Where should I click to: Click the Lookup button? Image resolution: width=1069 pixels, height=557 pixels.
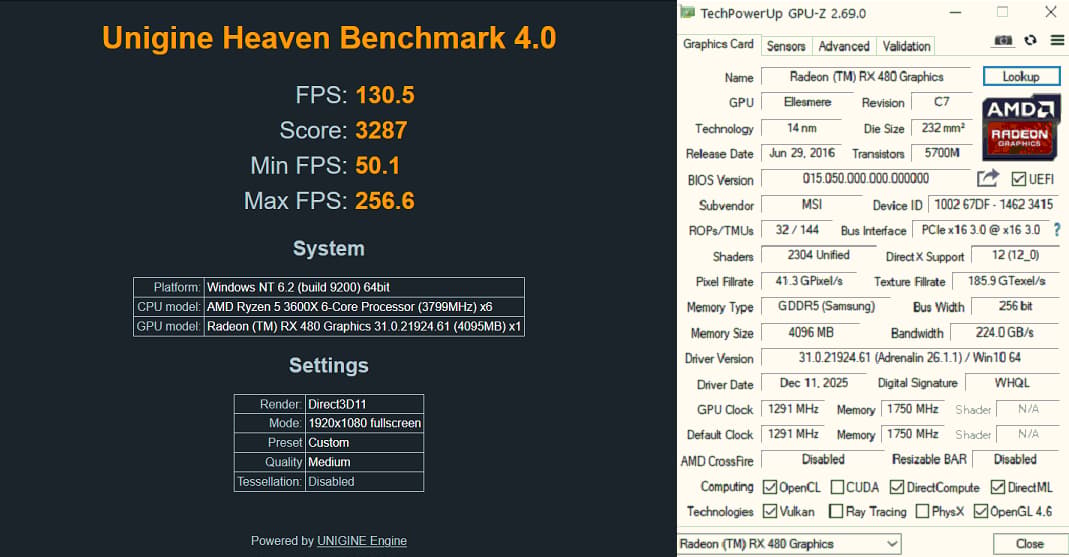pos(1021,76)
